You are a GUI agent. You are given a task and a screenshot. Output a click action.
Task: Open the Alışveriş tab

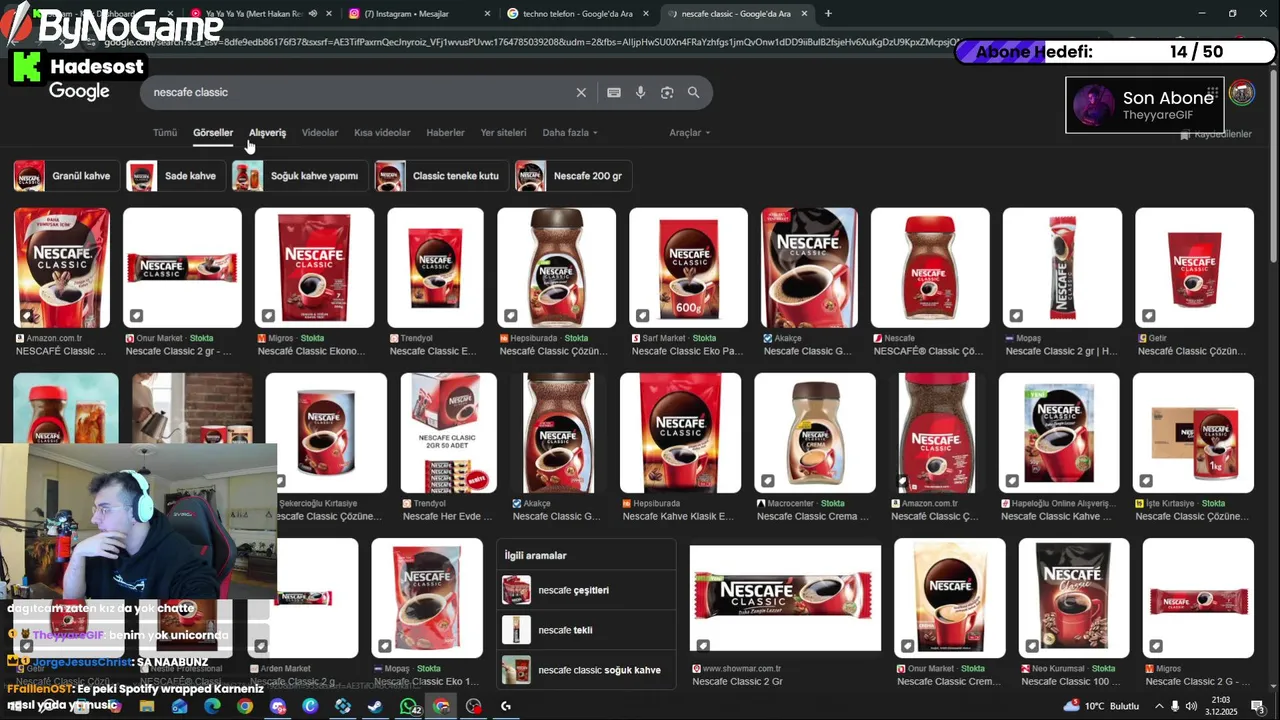267,132
